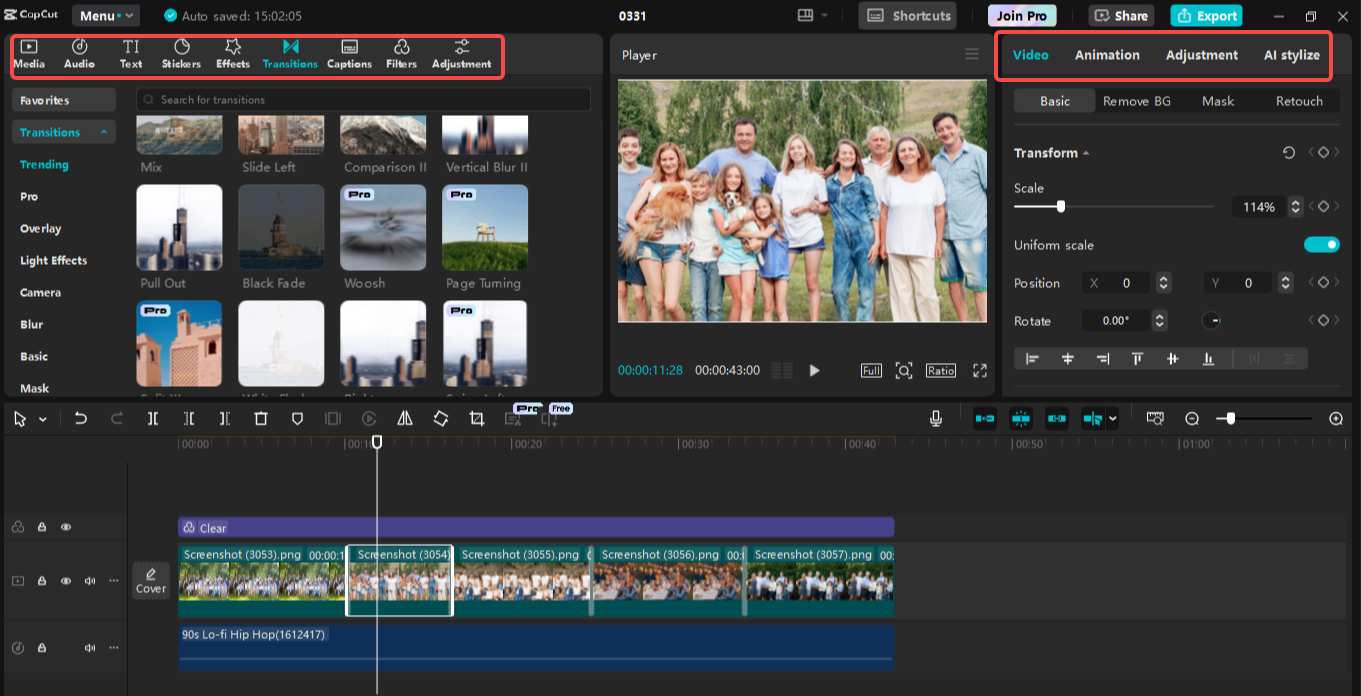Select the Light Effects transition category
This screenshot has height=696, width=1361.
click(x=53, y=260)
